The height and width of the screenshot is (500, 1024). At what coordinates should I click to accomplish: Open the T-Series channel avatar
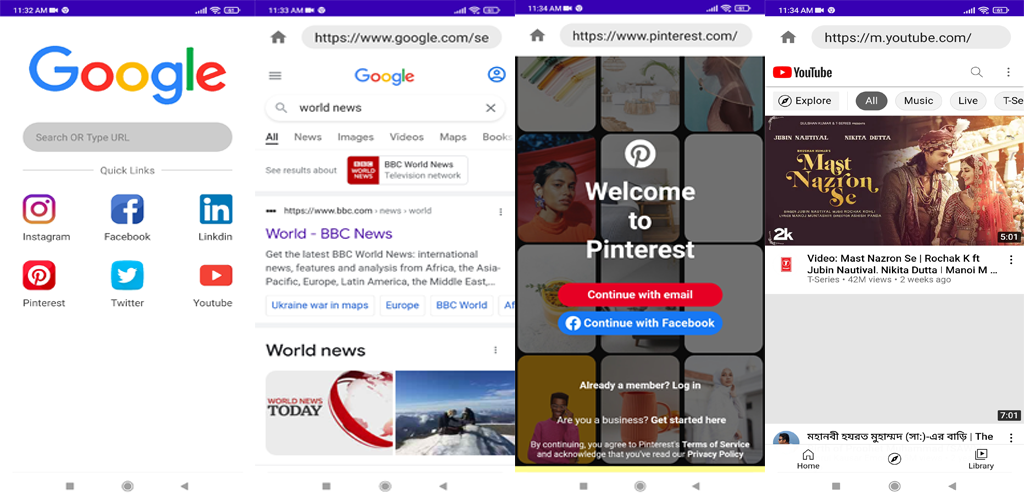pyautogui.click(x=786, y=265)
